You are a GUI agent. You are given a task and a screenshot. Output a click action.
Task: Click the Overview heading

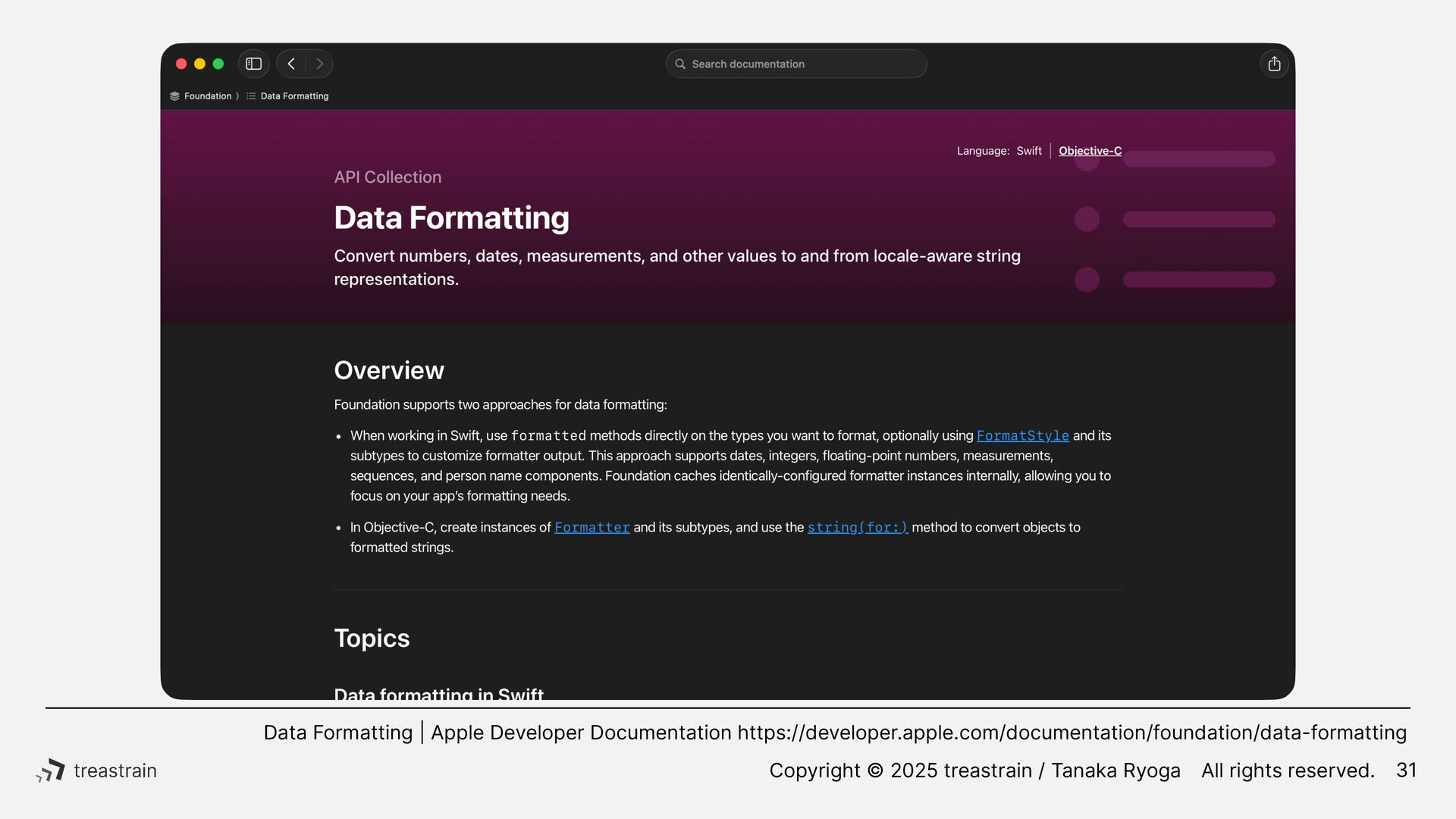[389, 370]
